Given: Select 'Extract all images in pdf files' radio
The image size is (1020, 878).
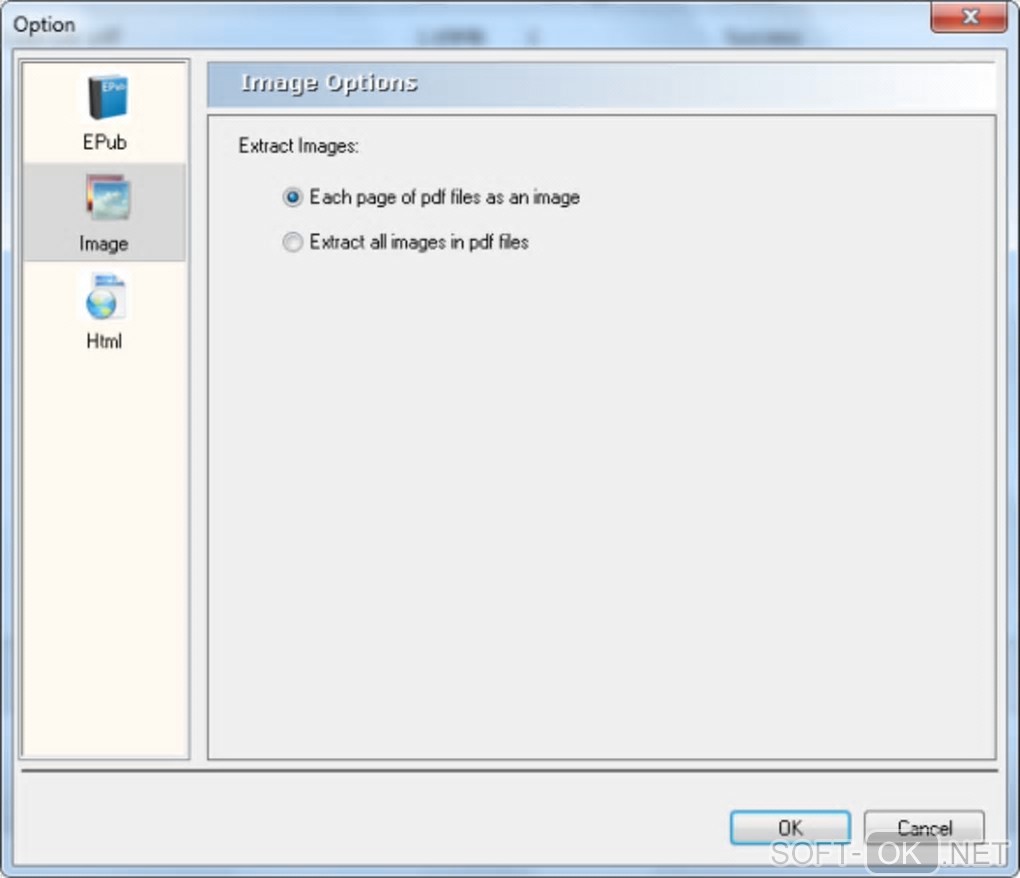Looking at the screenshot, I should (x=293, y=242).
